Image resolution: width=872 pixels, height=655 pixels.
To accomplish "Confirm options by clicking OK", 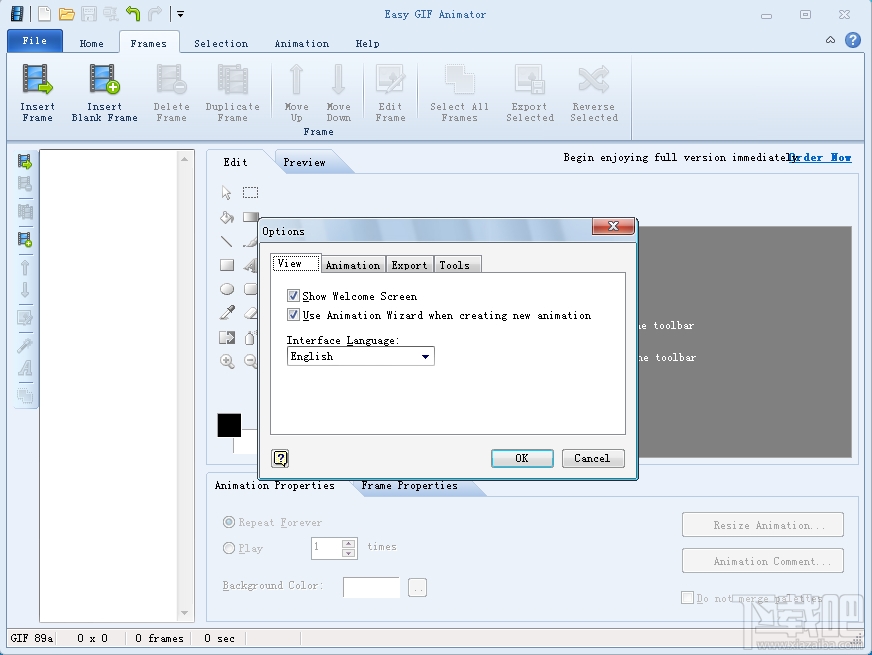I will point(522,458).
